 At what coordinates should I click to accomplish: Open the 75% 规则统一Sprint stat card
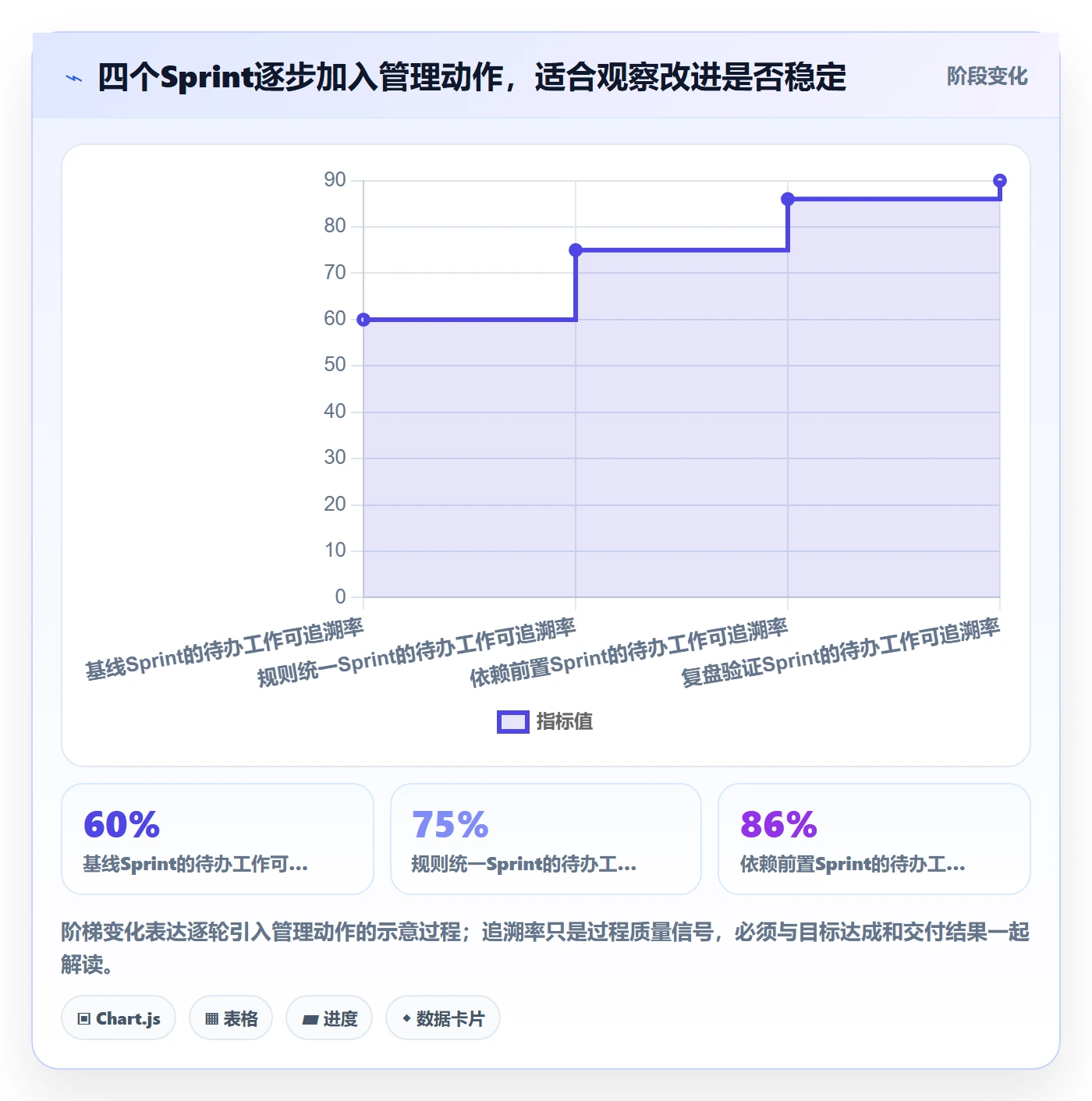click(546, 839)
